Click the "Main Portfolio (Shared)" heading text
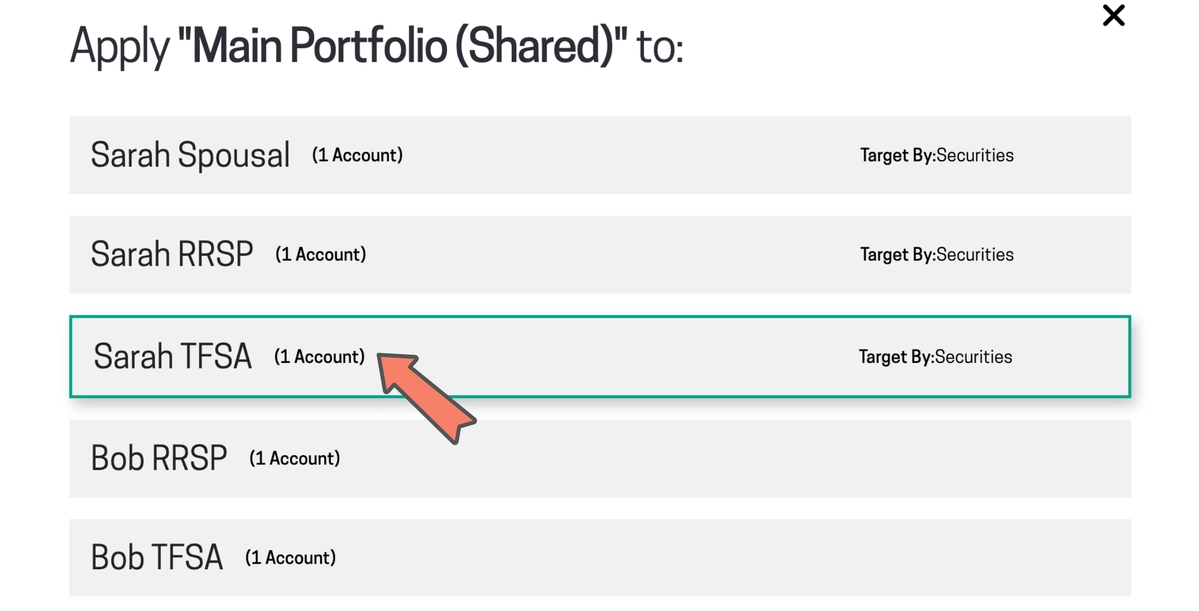The height and width of the screenshot is (611, 1199). (402, 46)
